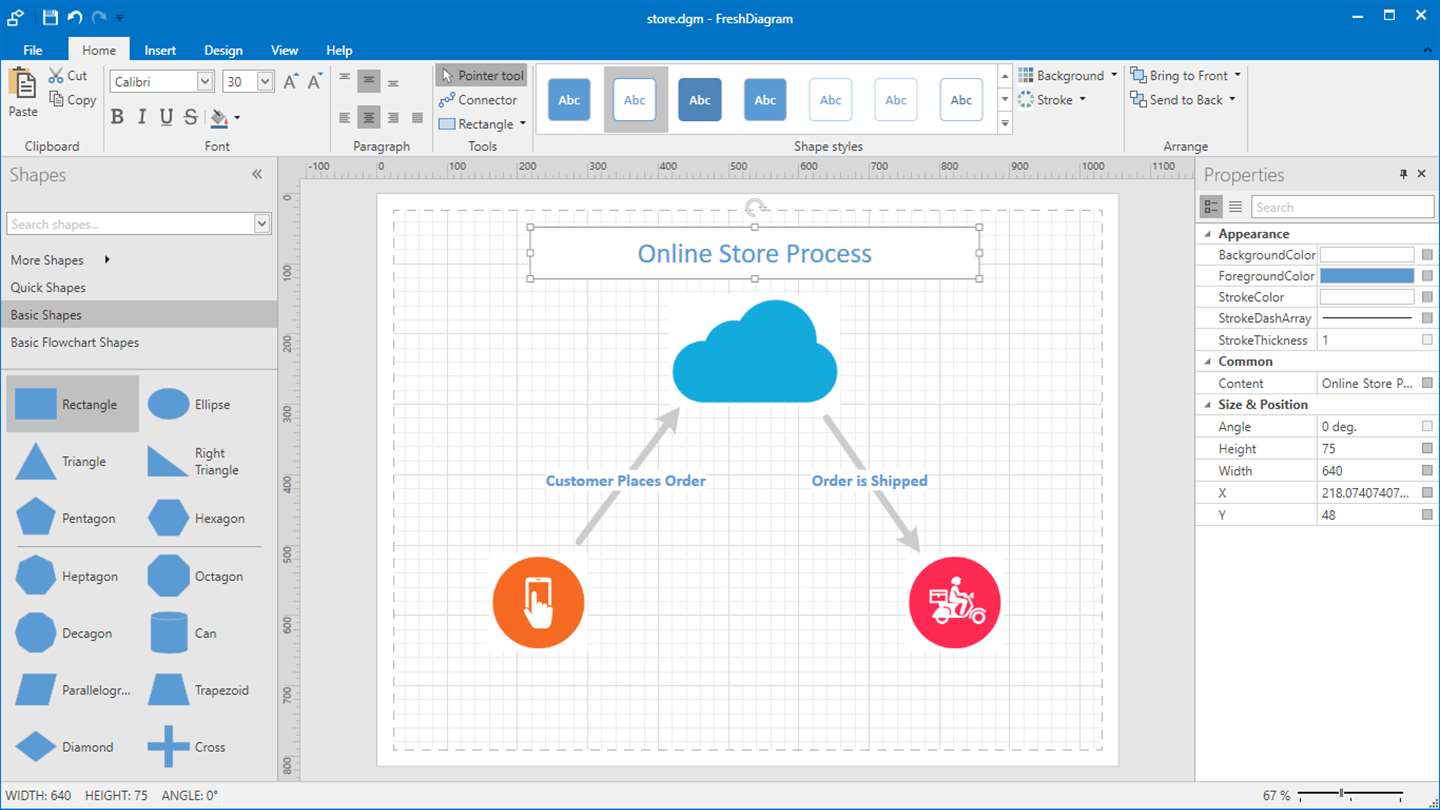Toggle Strikethrough formatting
This screenshot has height=810, width=1440.
[191, 117]
